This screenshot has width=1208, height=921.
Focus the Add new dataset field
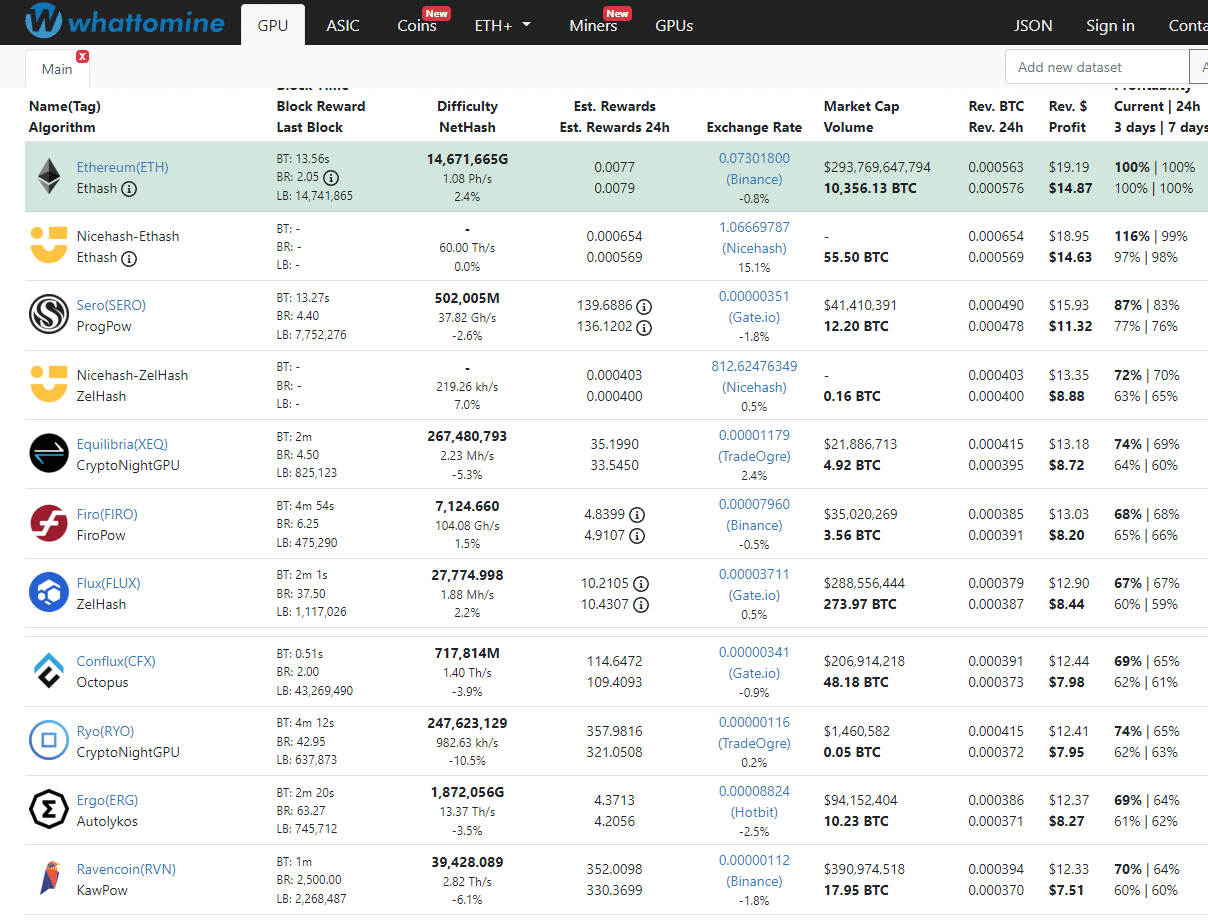(1097, 67)
